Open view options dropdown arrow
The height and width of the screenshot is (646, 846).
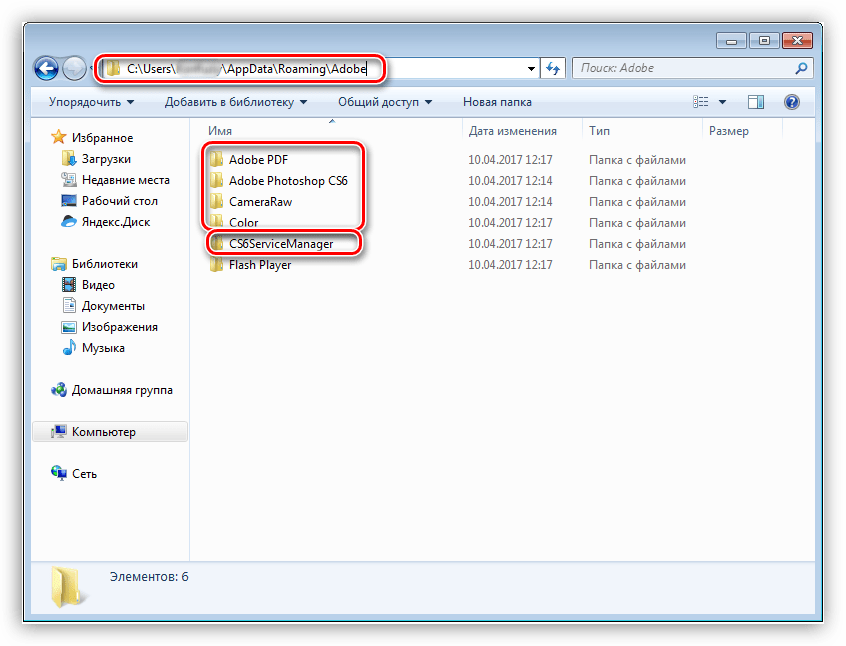click(x=722, y=101)
